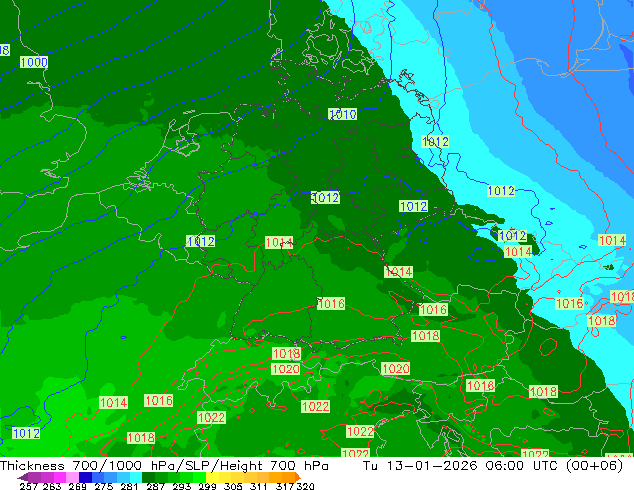The height and width of the screenshot is (490, 634).
Task: Click the legend value 317
Action: tap(285, 486)
